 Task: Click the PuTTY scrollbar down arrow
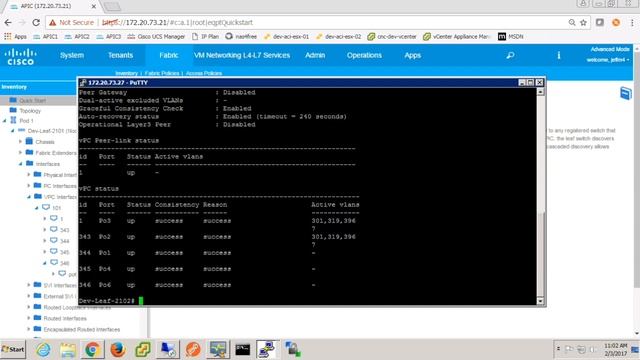click(x=540, y=301)
